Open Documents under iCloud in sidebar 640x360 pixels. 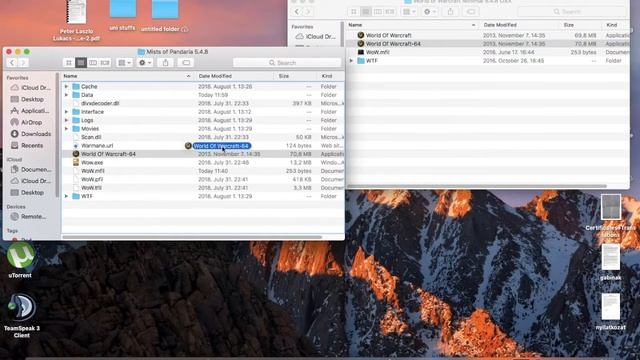pos(31,169)
